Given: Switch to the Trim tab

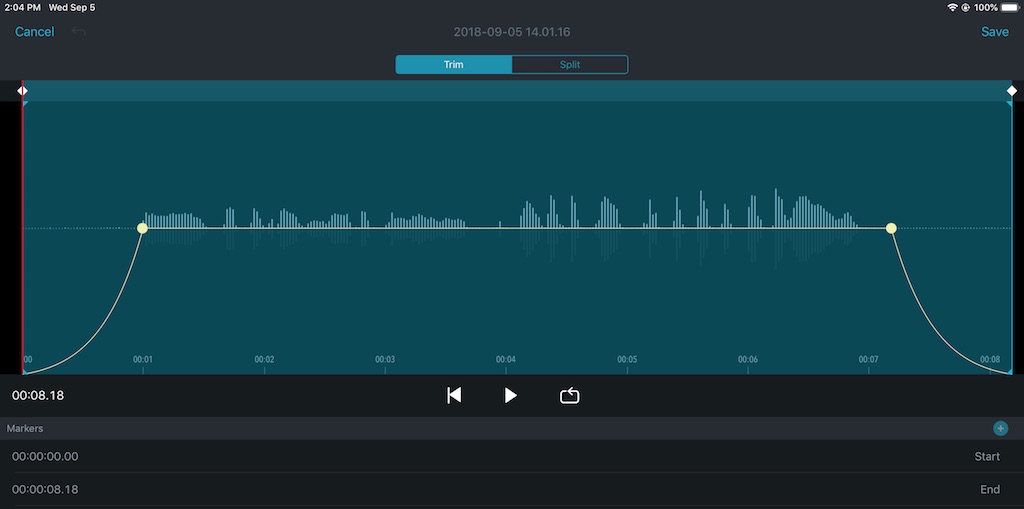Looking at the screenshot, I should click(454, 65).
